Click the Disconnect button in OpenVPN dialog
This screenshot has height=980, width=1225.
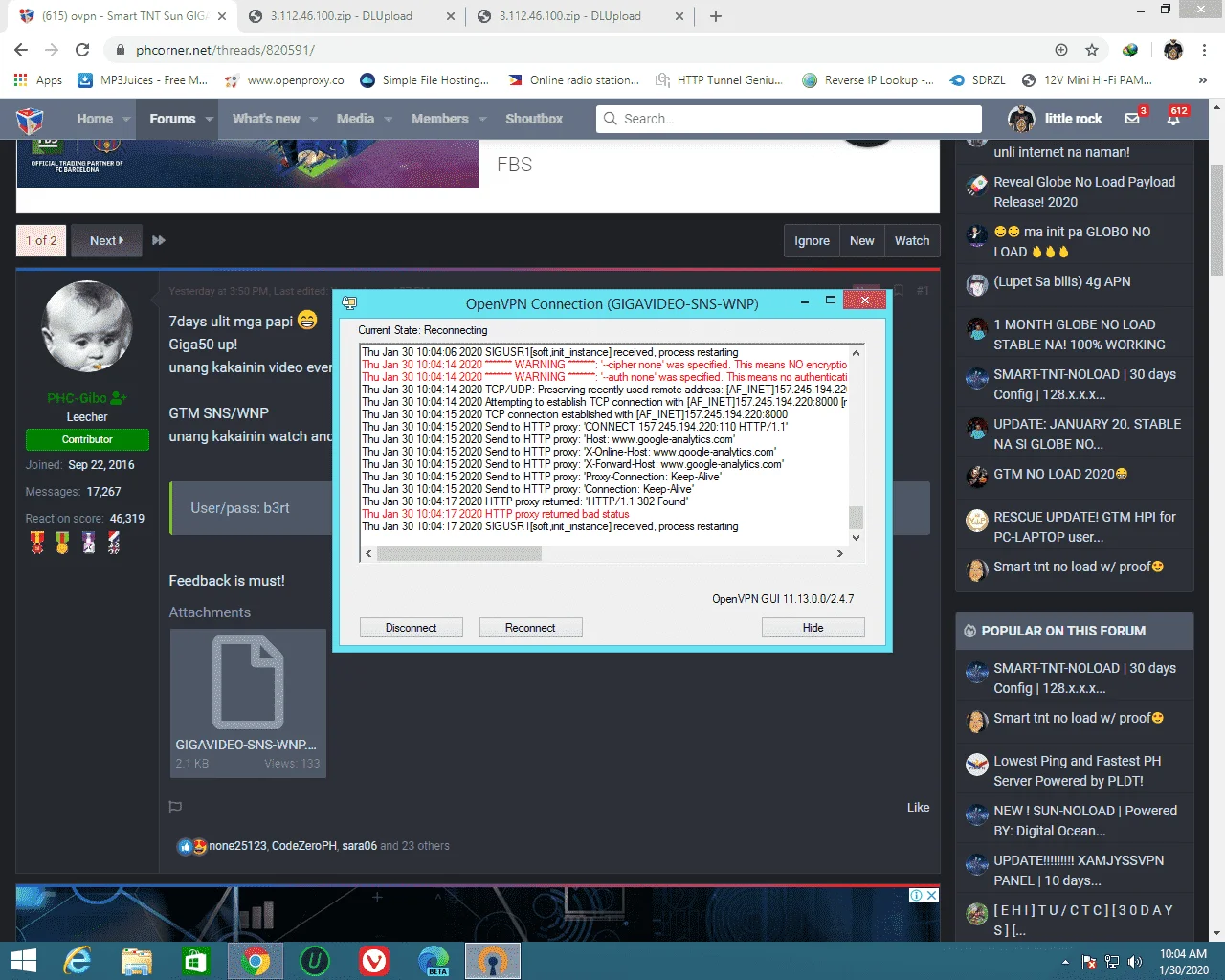(x=412, y=628)
